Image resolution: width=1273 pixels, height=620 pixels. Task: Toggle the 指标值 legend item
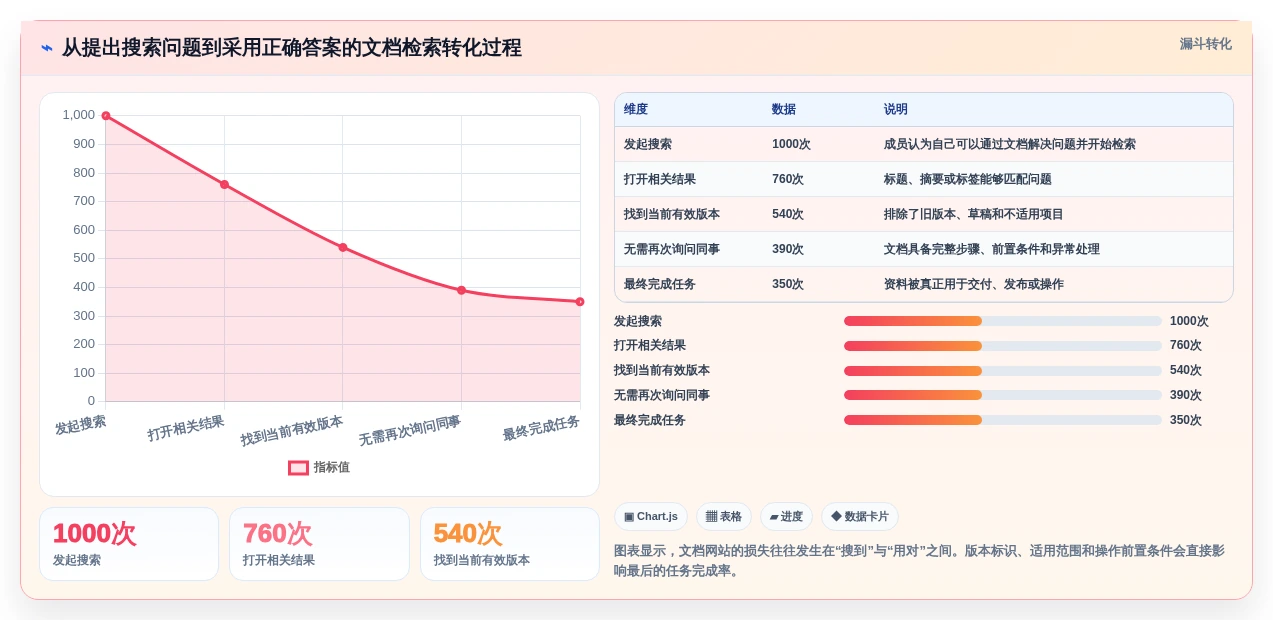pos(319,467)
